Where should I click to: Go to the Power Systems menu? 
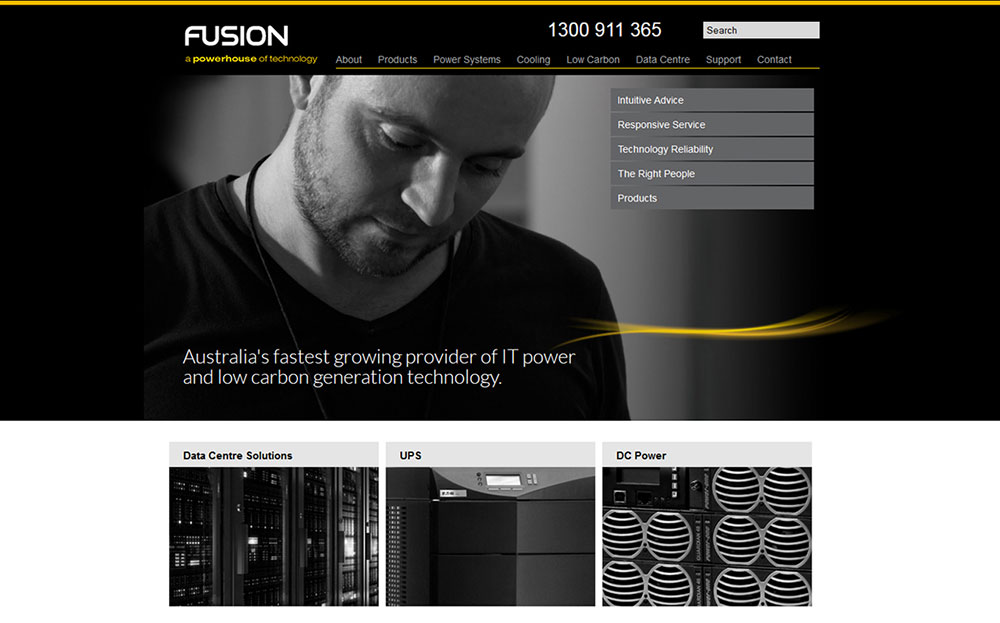click(x=467, y=60)
